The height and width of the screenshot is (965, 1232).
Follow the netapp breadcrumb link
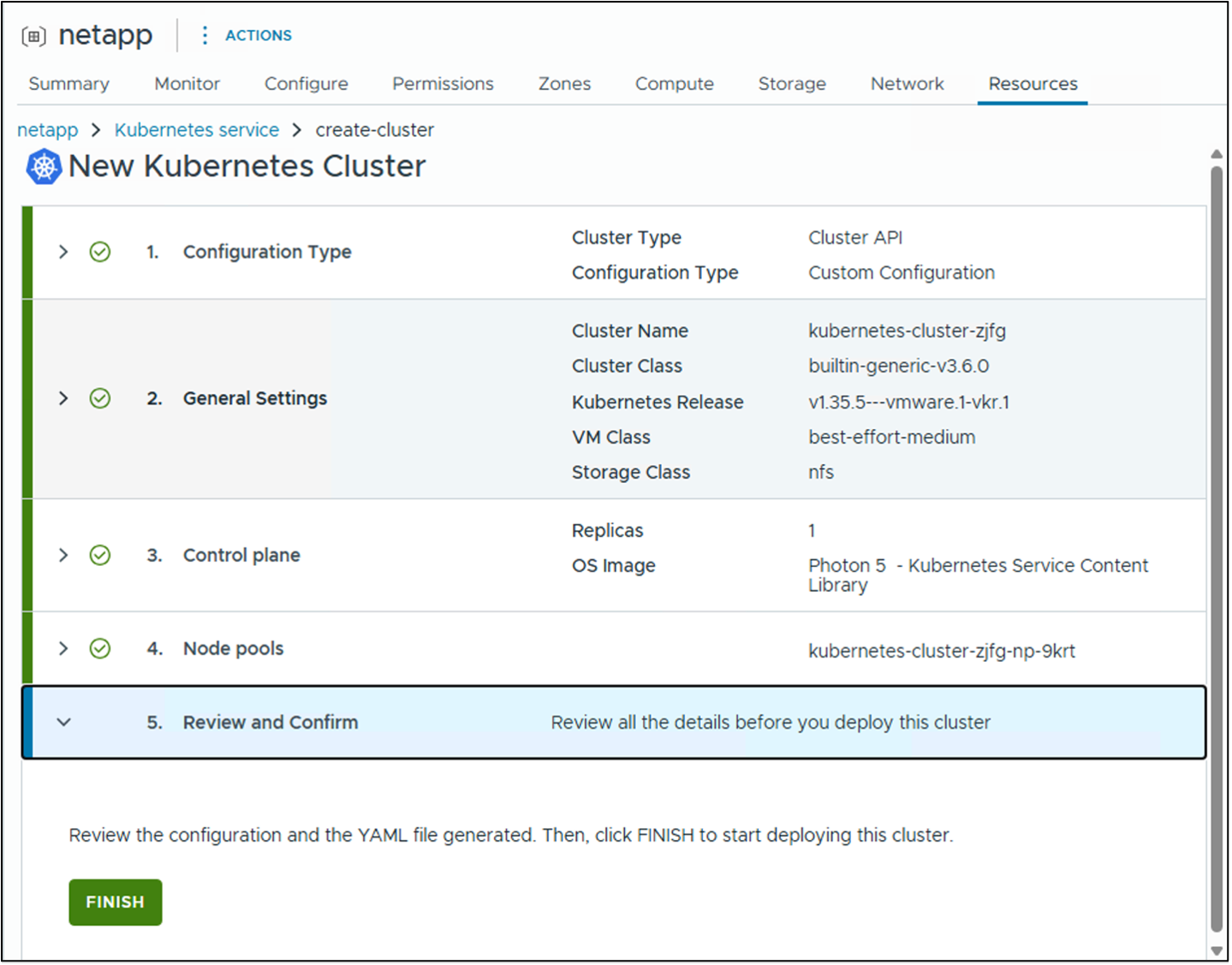pos(47,130)
